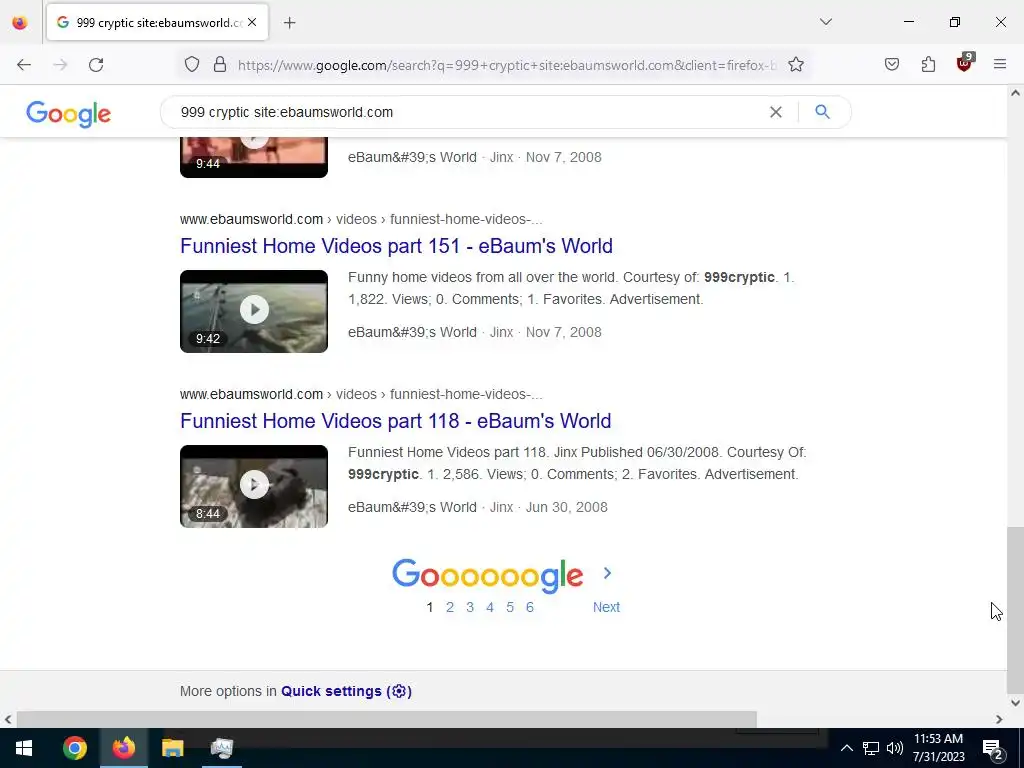Go to results page 2
This screenshot has width=1024, height=768.
coord(450,607)
